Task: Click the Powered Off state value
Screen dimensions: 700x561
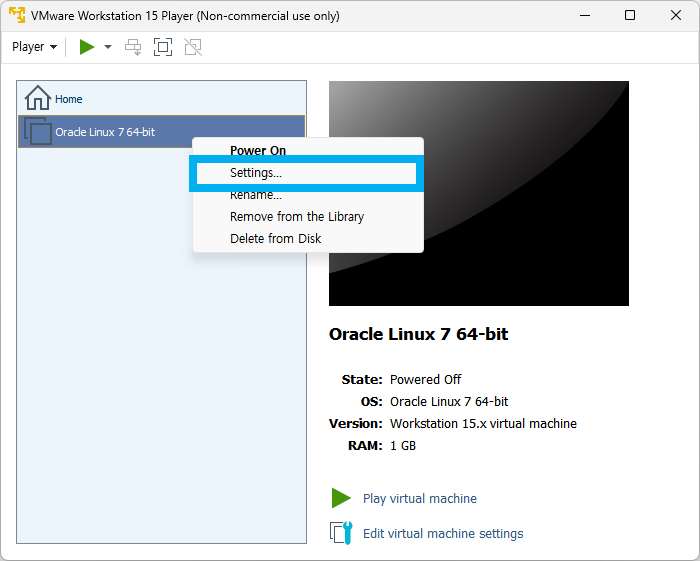Action: pos(425,379)
